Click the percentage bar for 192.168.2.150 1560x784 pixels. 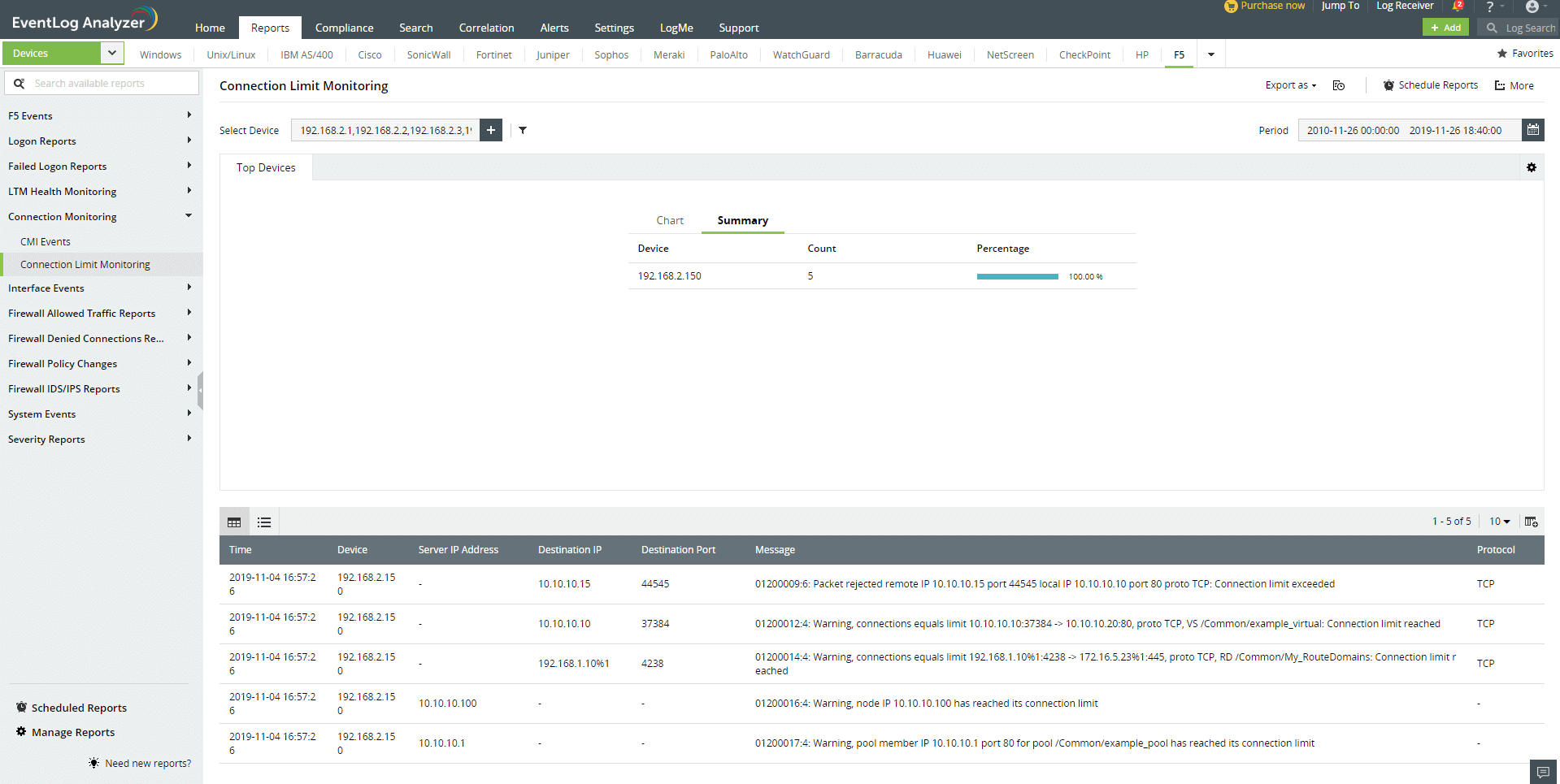1017,276
